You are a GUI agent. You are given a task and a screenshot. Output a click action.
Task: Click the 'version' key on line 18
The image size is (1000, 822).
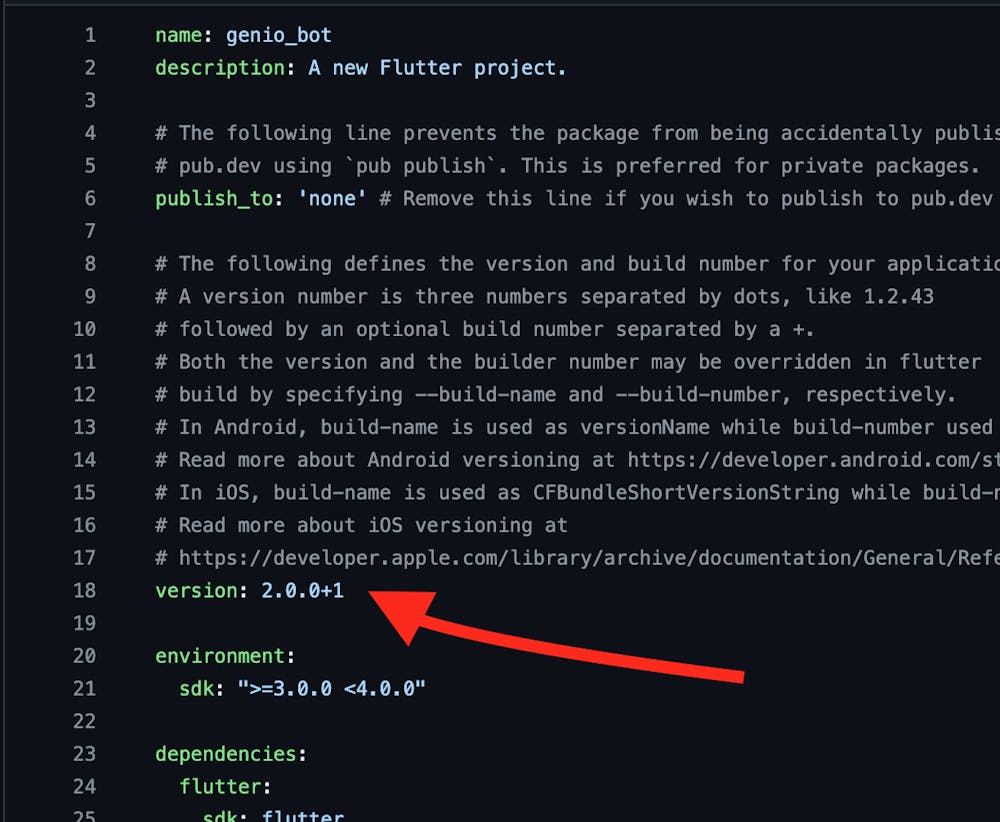[x=196, y=590]
